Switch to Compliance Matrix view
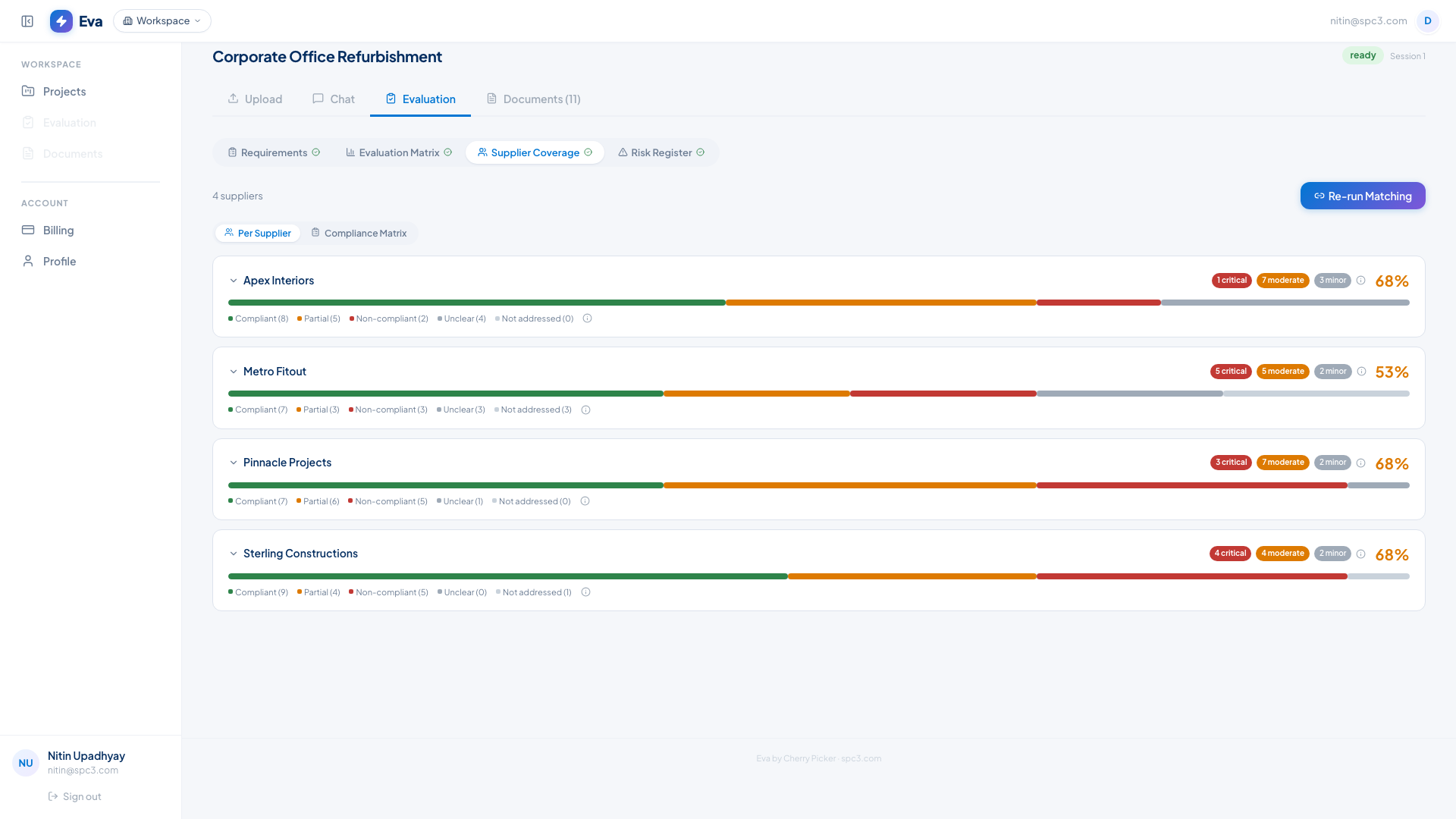1456x819 pixels. point(359,234)
